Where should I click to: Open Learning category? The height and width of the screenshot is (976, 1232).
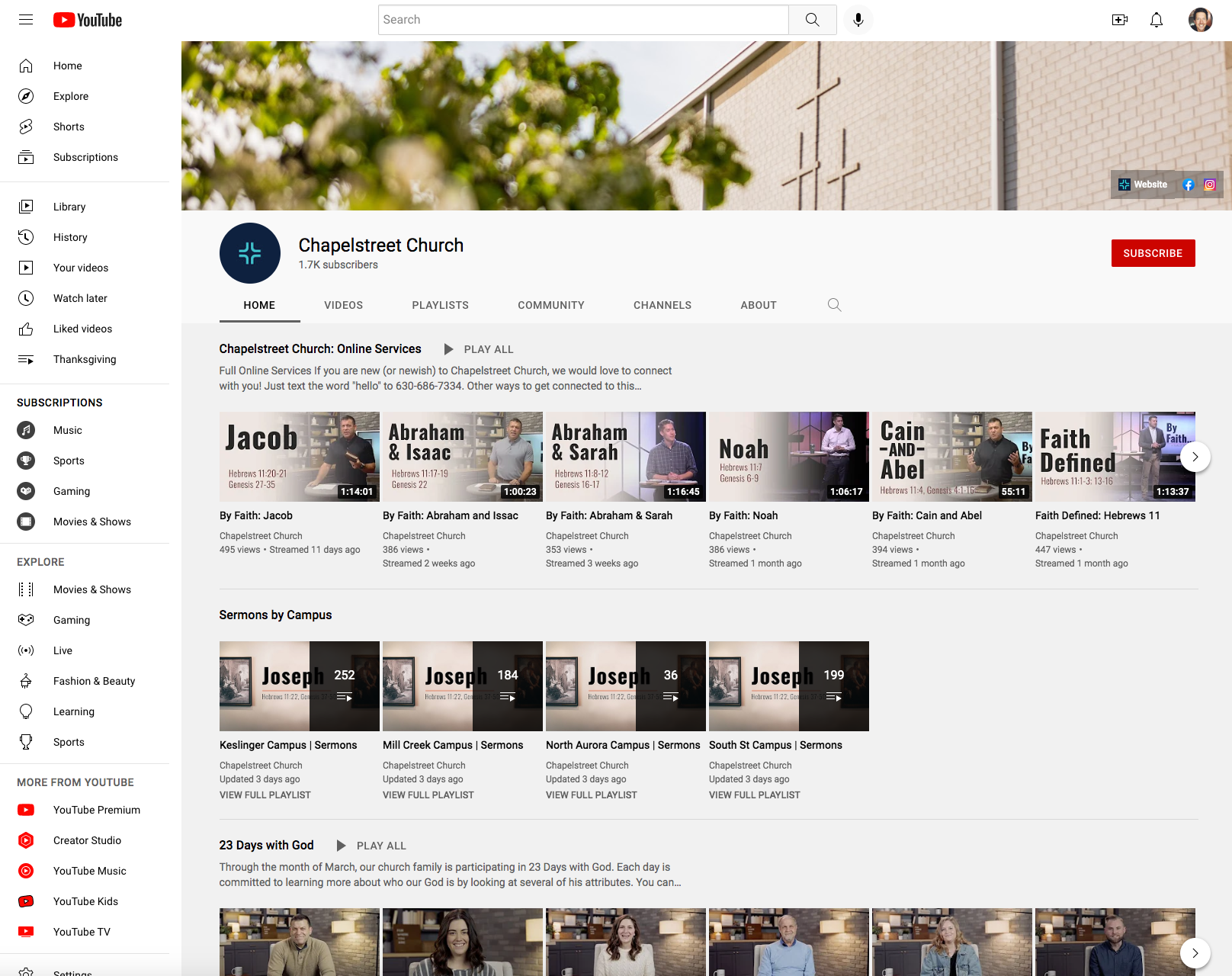[x=85, y=711]
